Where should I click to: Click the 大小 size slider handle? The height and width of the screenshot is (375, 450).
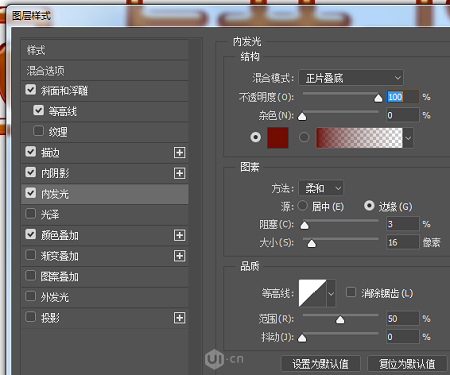pyautogui.click(x=312, y=244)
